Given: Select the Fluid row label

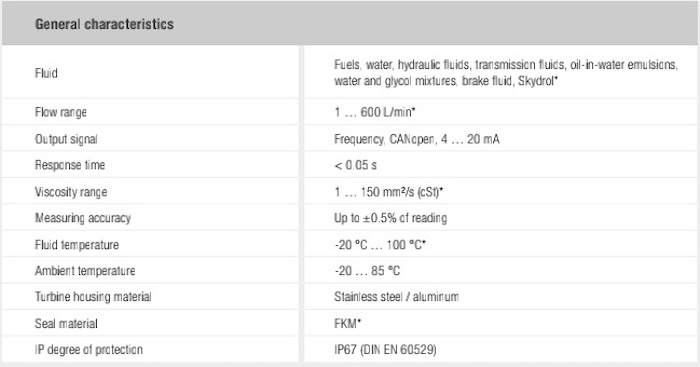Looking at the screenshot, I should [x=46, y=73].
